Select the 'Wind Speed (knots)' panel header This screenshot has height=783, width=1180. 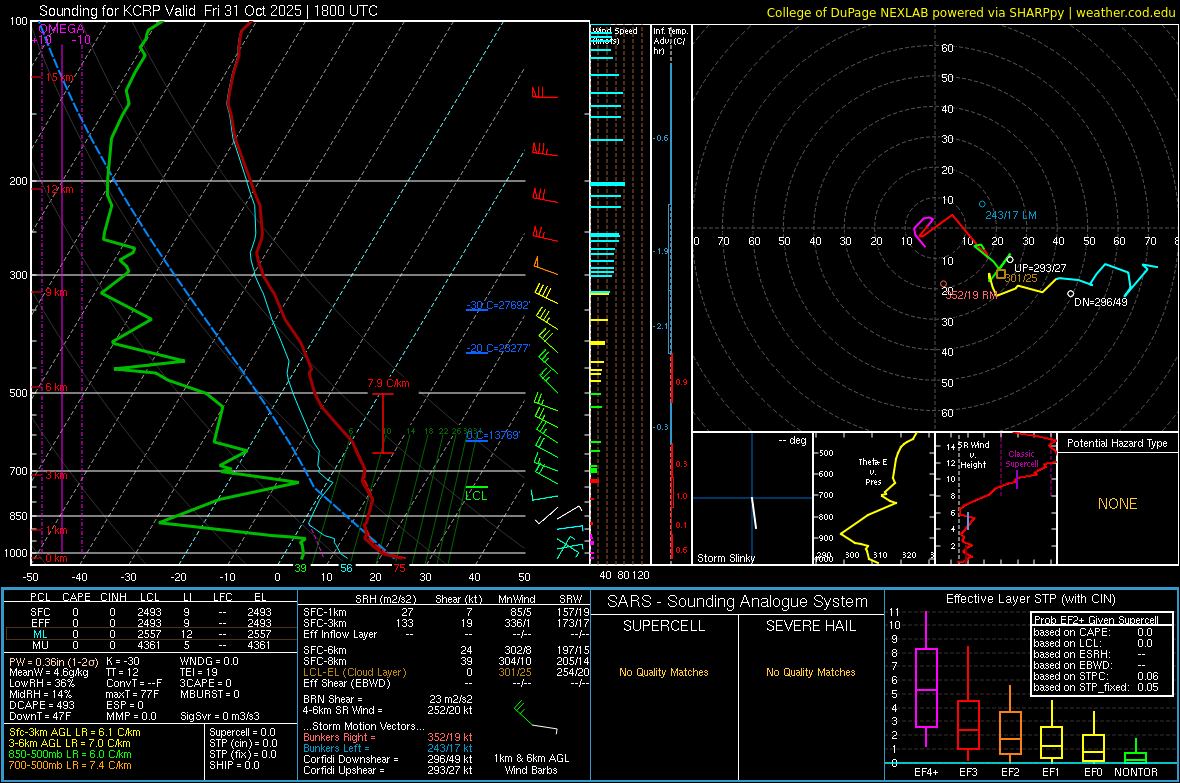click(614, 35)
